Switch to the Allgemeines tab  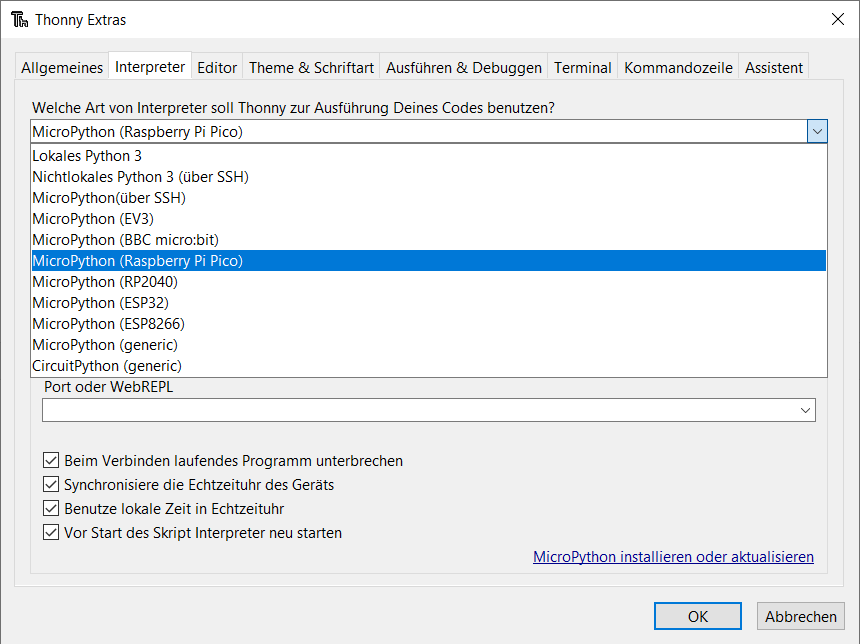click(x=62, y=67)
